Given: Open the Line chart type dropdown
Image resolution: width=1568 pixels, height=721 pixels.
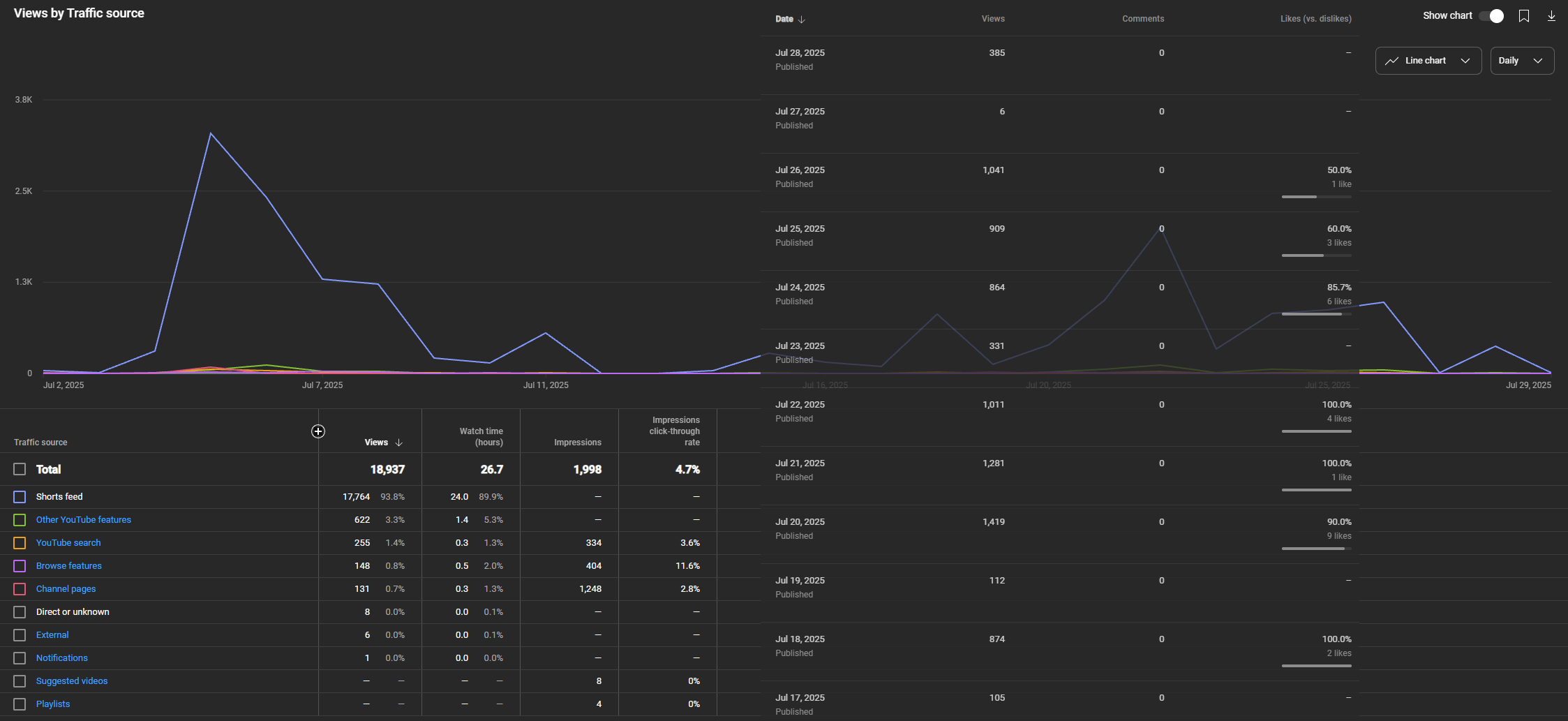Looking at the screenshot, I should coord(1428,61).
